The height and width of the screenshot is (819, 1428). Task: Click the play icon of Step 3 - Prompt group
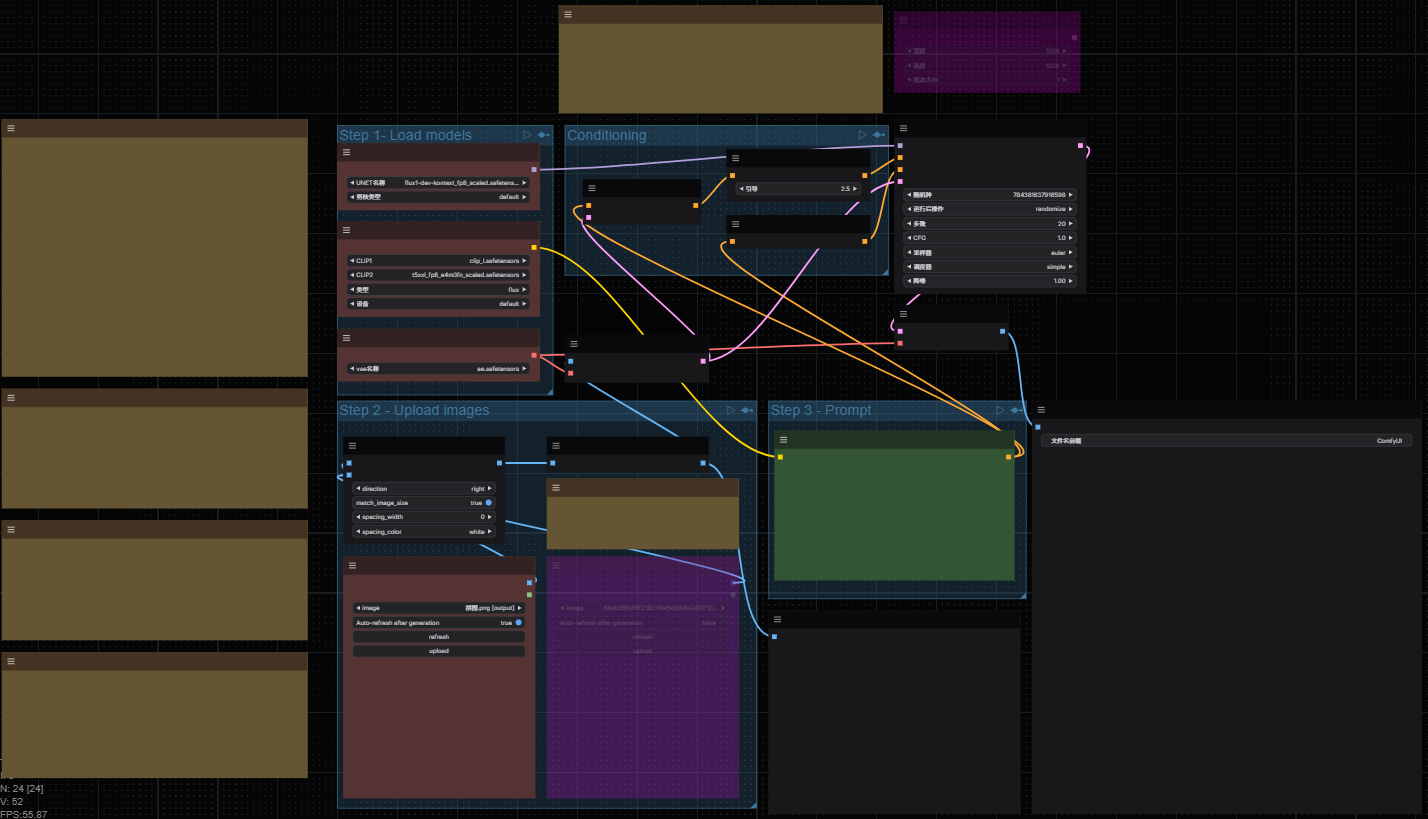pyautogui.click(x=1001, y=410)
